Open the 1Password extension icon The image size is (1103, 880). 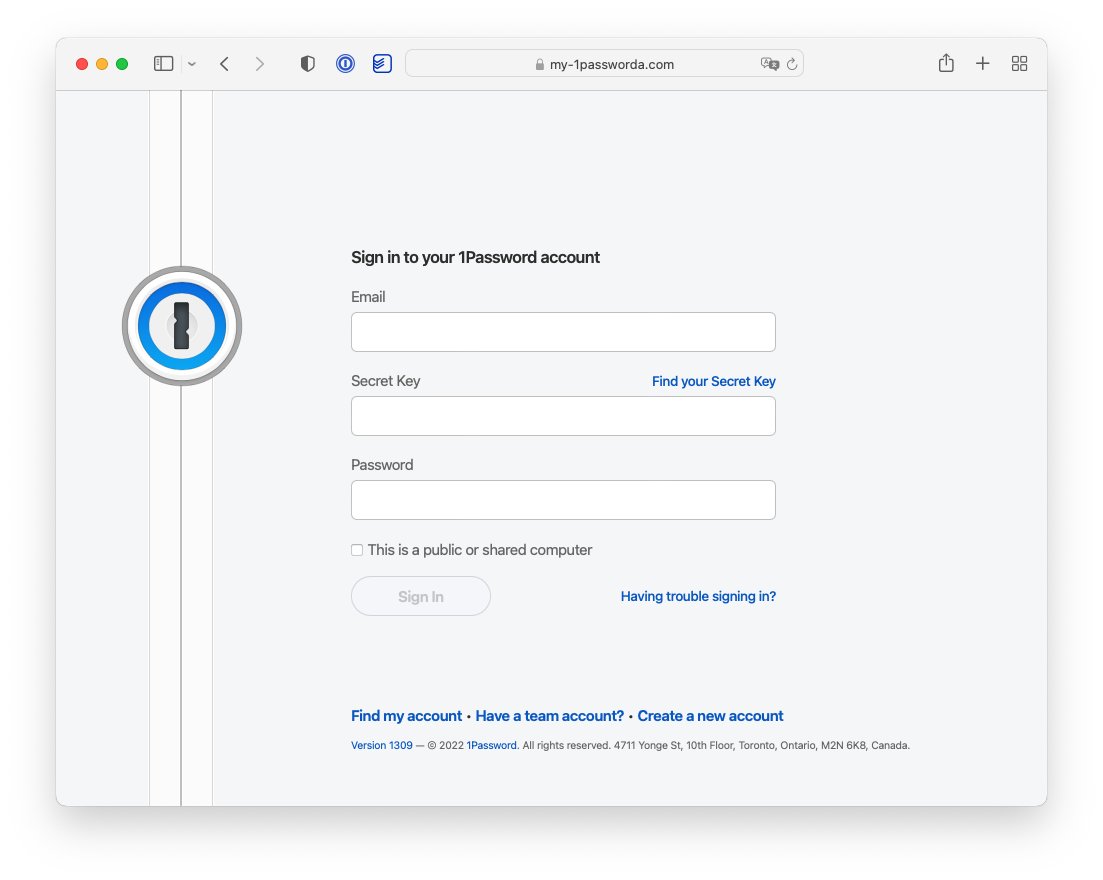(345, 64)
